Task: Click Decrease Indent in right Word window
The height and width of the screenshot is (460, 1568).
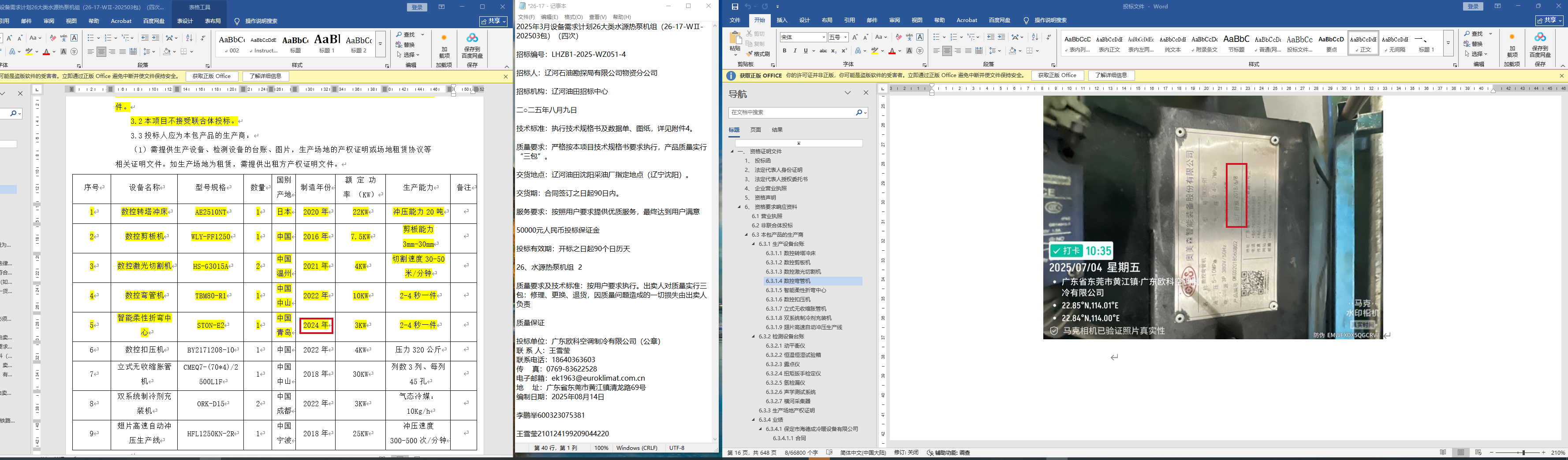Action: (x=991, y=37)
